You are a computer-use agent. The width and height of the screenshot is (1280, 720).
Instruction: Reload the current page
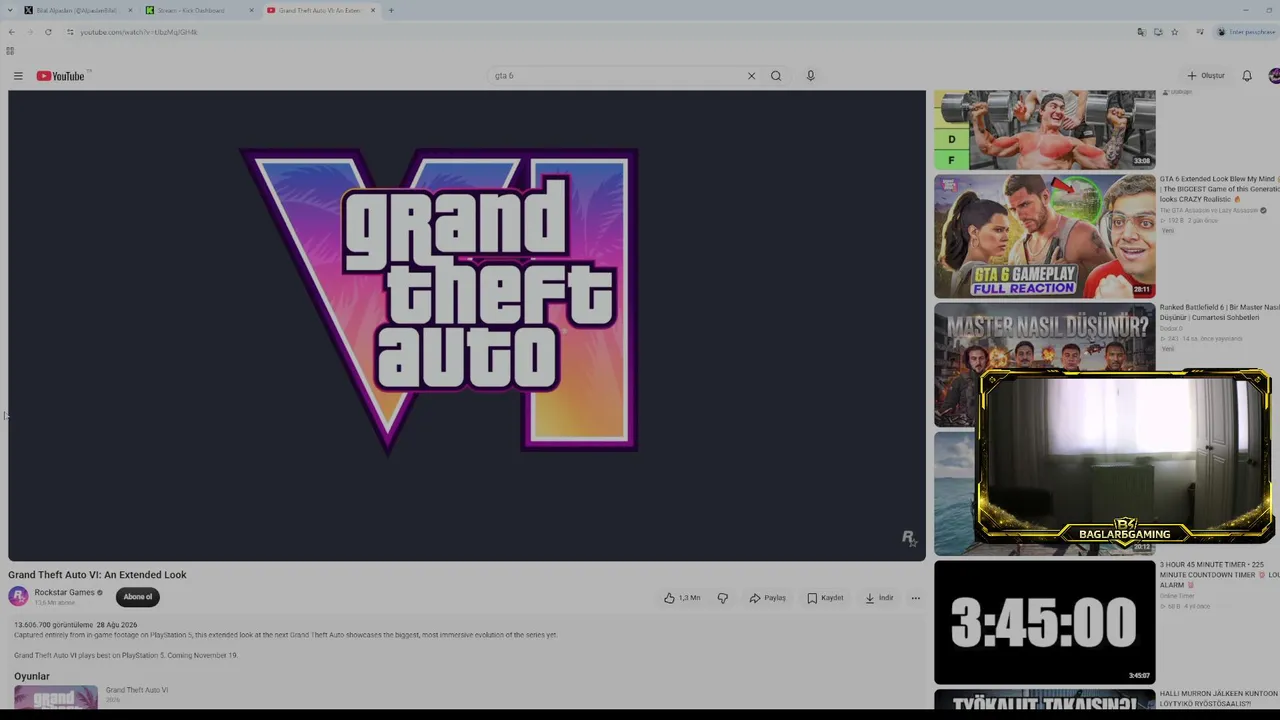tap(48, 32)
